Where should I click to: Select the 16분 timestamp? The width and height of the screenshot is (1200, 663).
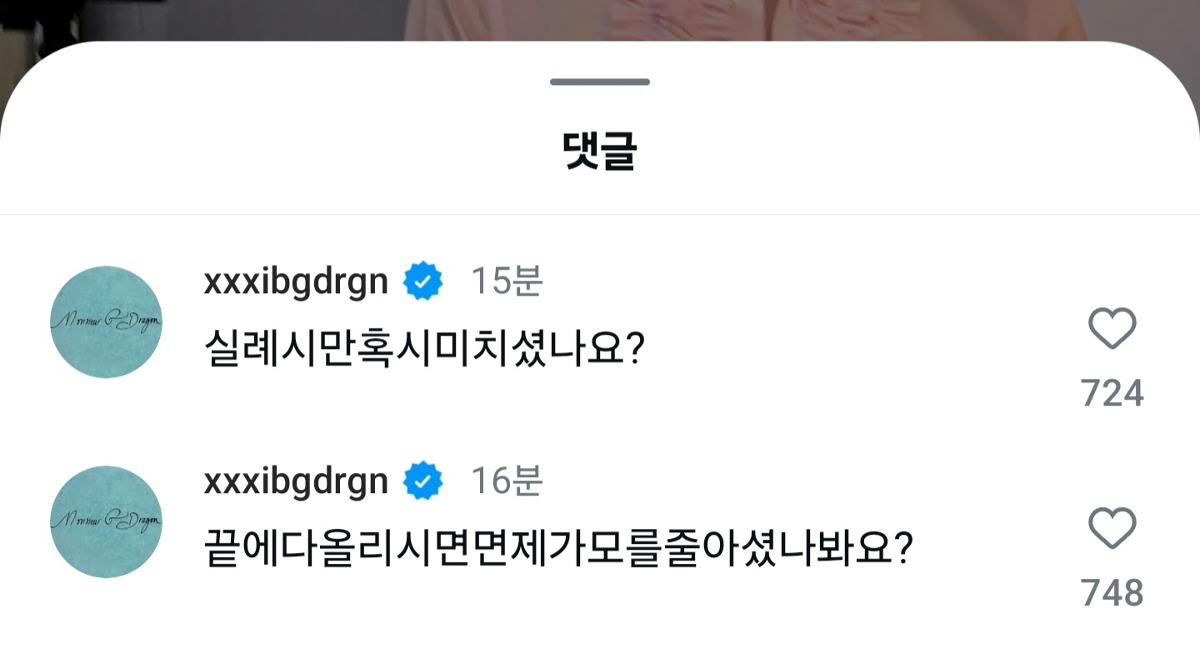506,483
